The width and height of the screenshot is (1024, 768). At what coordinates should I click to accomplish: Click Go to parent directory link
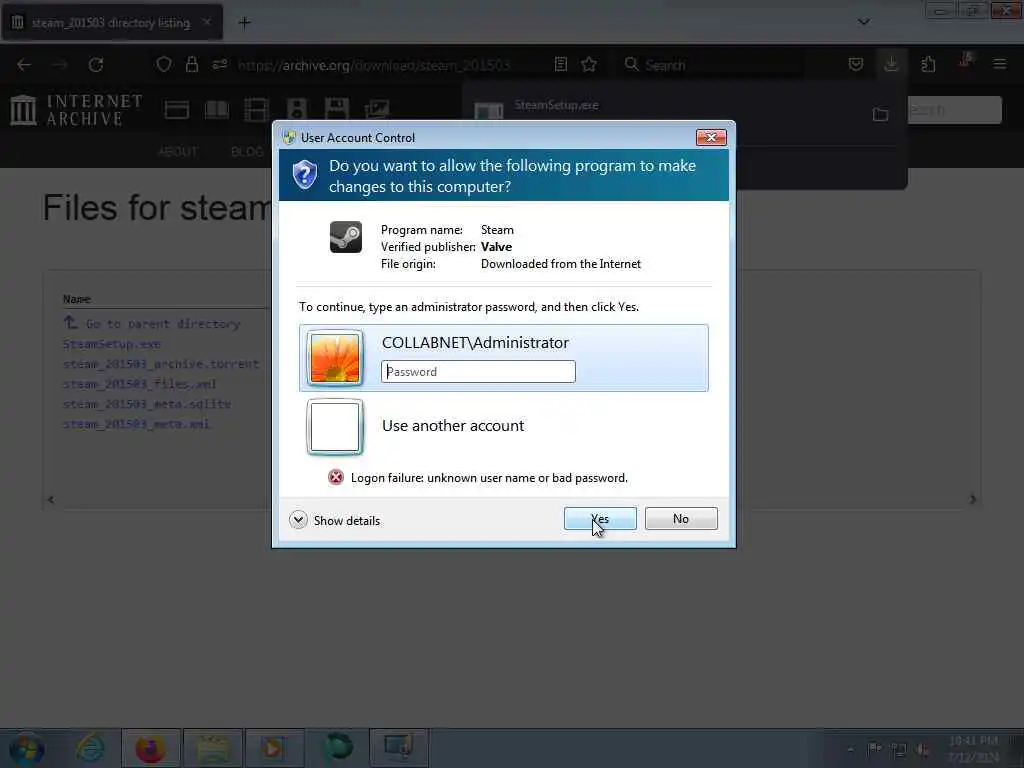coord(163,324)
